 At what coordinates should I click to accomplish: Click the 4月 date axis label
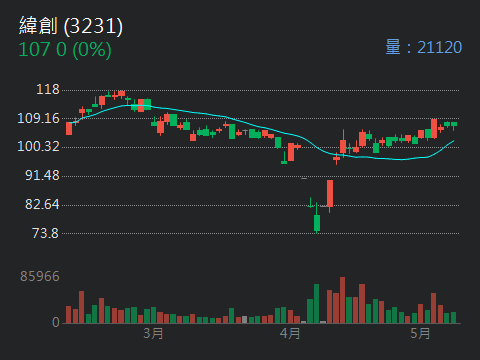point(290,333)
